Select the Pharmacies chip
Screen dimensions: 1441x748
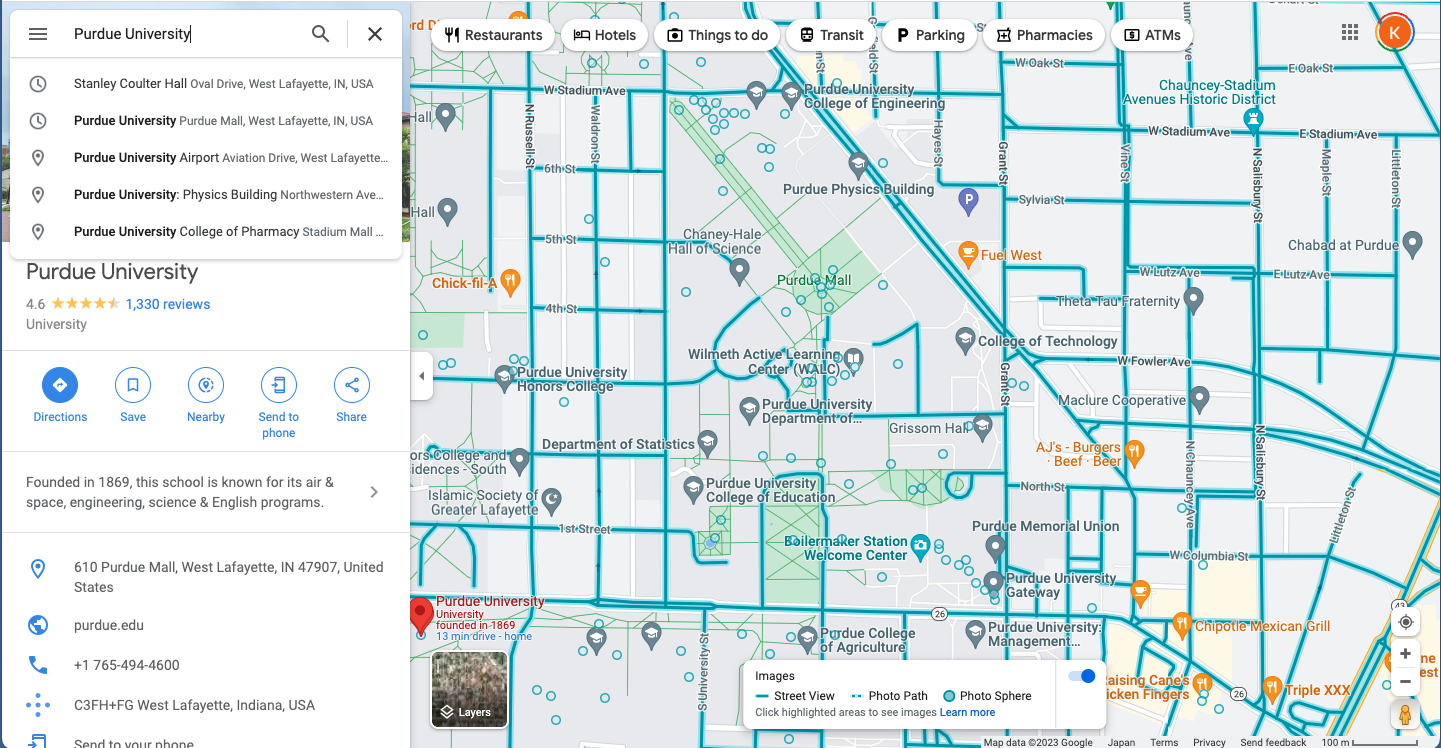[1044, 35]
